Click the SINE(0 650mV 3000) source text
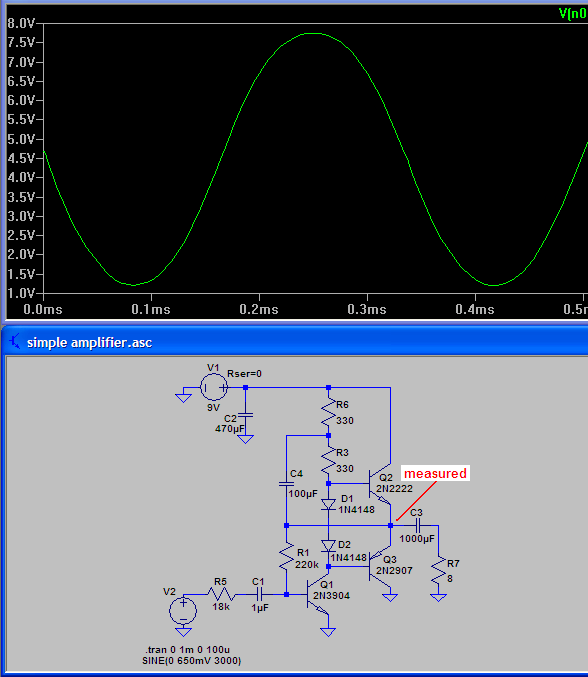This screenshot has width=588, height=677. pyautogui.click(x=192, y=661)
